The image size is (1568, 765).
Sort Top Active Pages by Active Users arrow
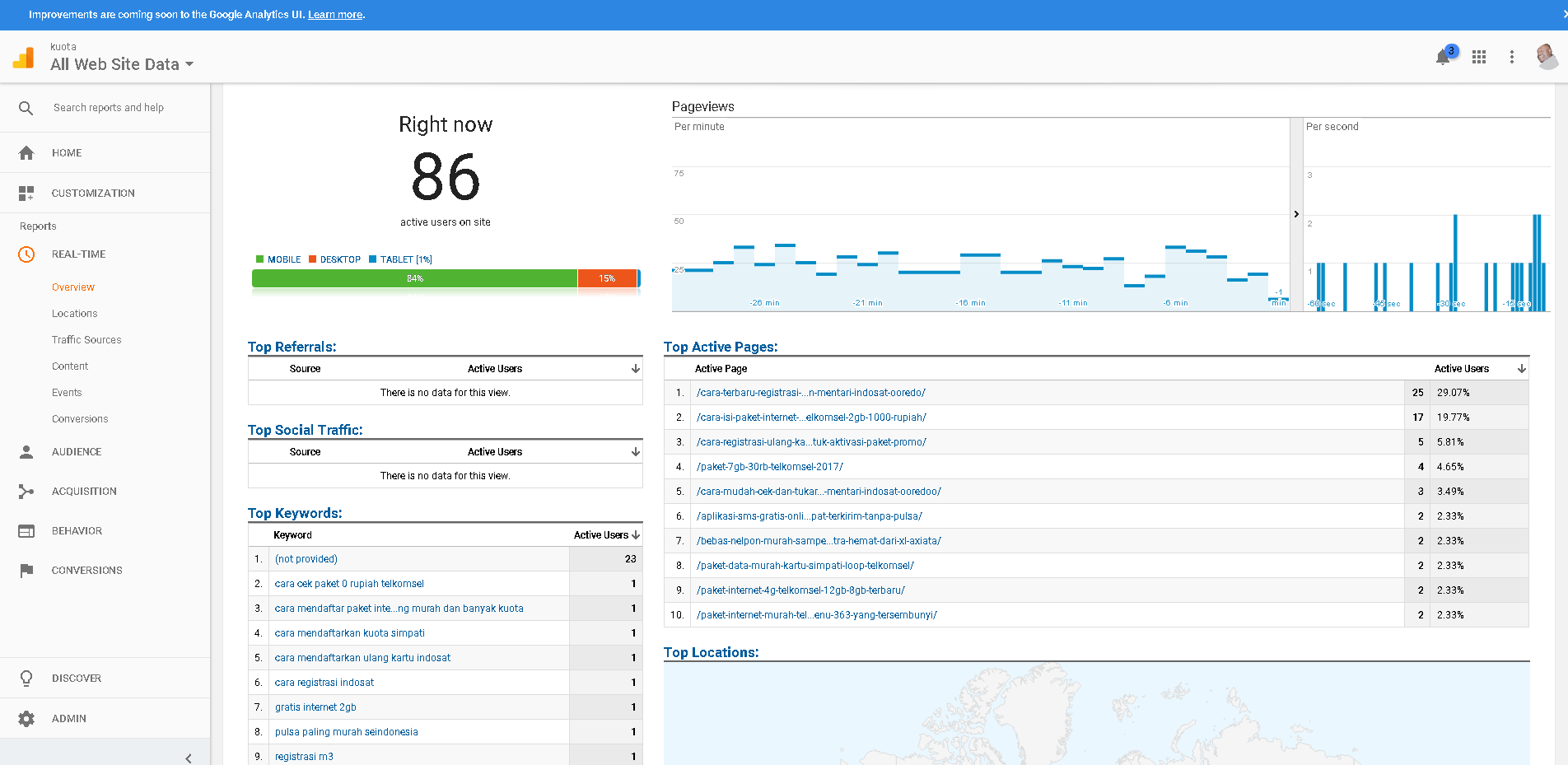(x=1522, y=369)
